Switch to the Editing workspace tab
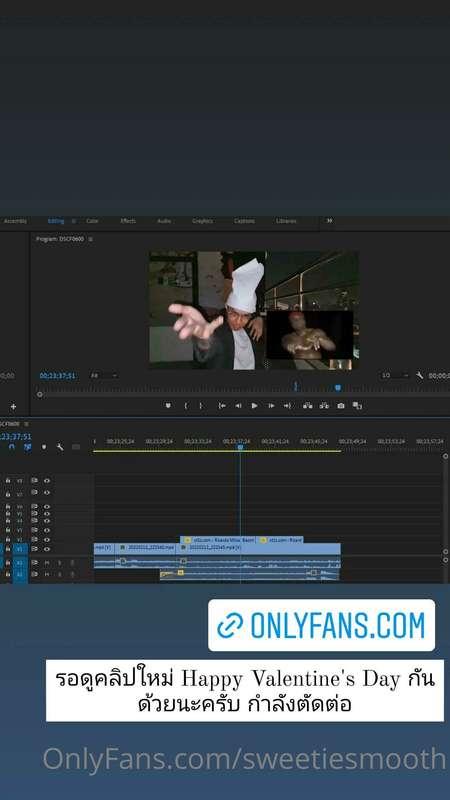 [56, 221]
